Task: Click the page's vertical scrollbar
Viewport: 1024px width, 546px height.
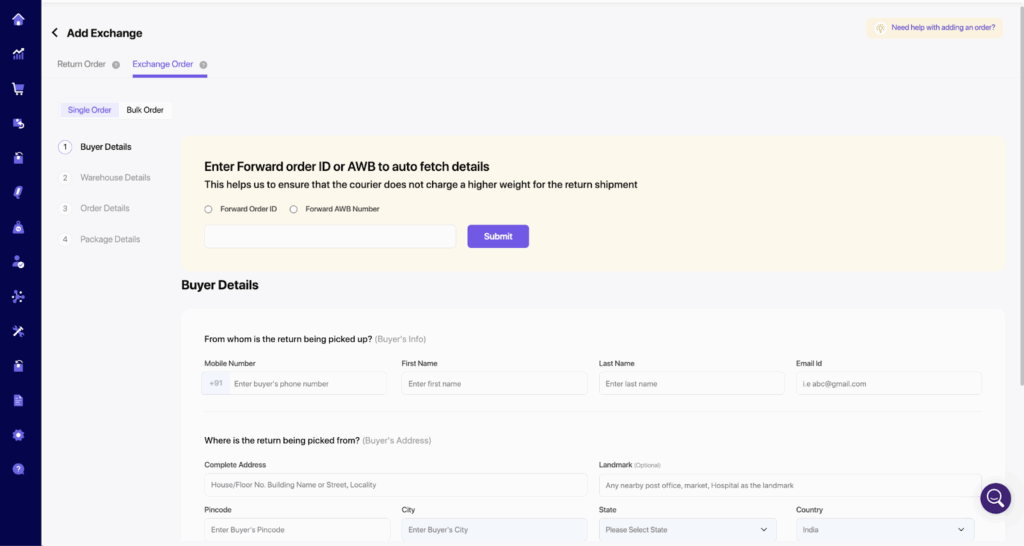Action: (x=1020, y=200)
